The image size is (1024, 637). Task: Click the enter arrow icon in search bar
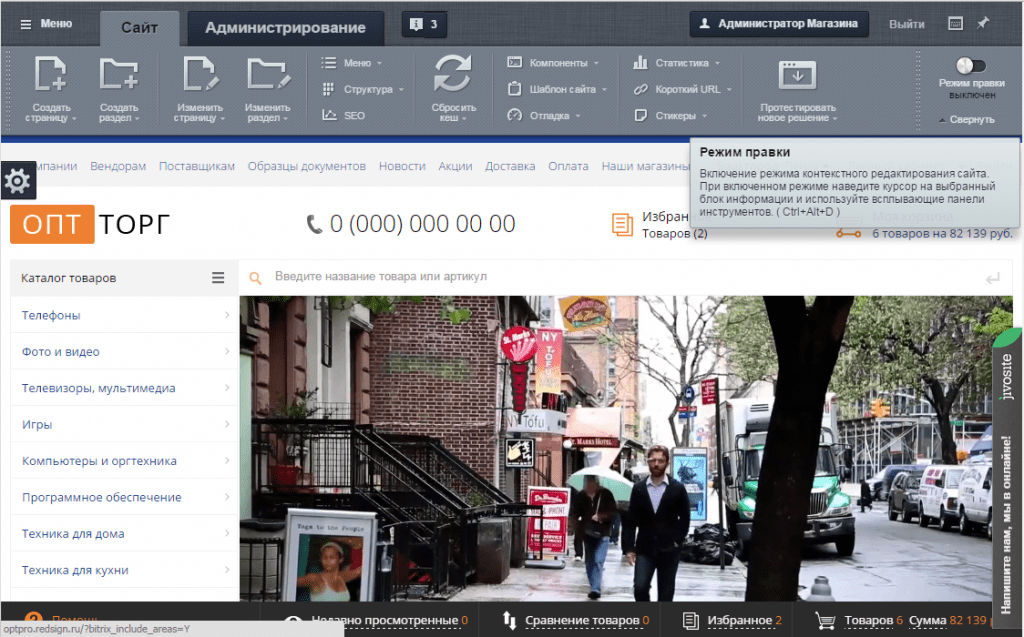(993, 278)
